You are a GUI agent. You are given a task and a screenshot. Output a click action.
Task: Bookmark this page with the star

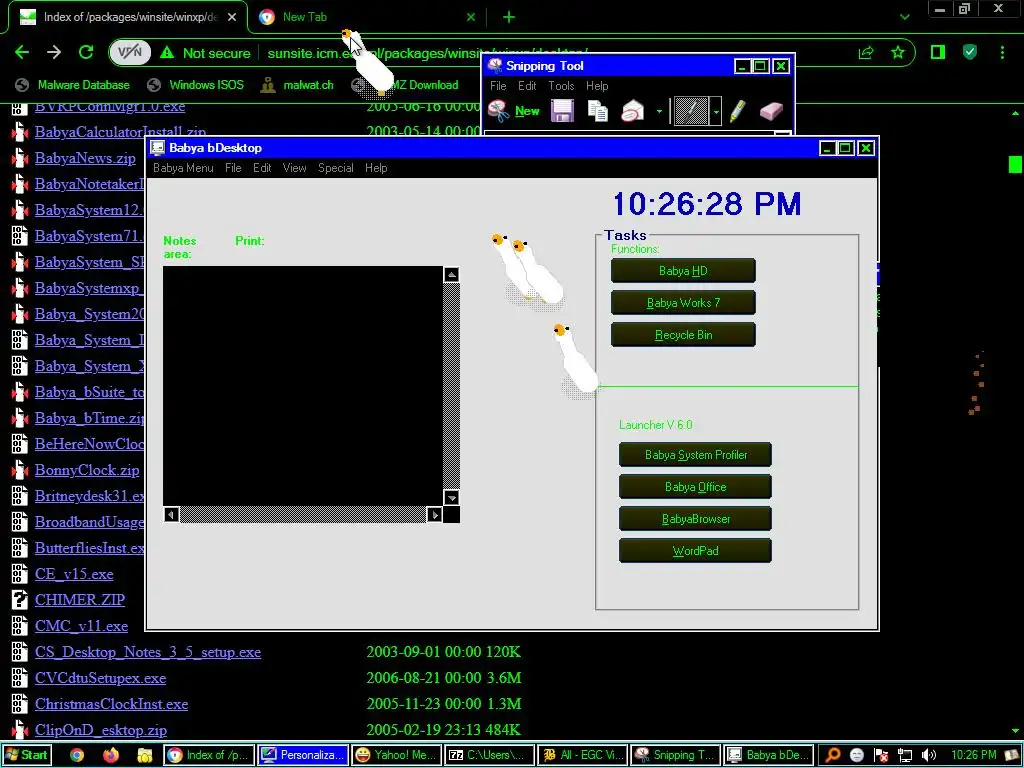tap(898, 52)
